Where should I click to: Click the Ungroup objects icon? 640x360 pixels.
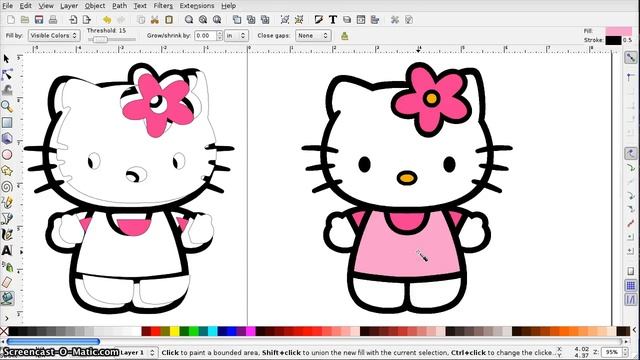[299, 20]
